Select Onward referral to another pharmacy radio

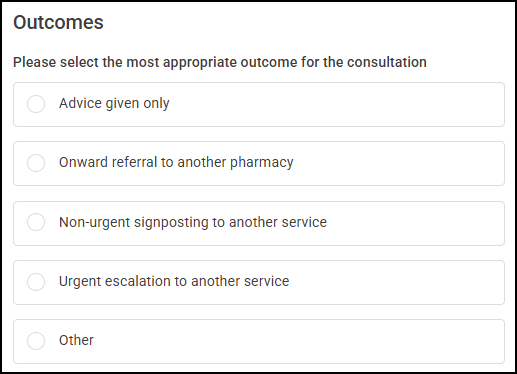(36, 163)
